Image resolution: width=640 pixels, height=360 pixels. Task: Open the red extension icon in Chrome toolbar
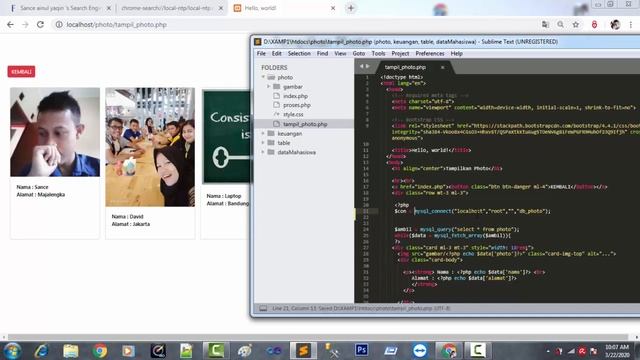pyautogui.click(x=594, y=24)
